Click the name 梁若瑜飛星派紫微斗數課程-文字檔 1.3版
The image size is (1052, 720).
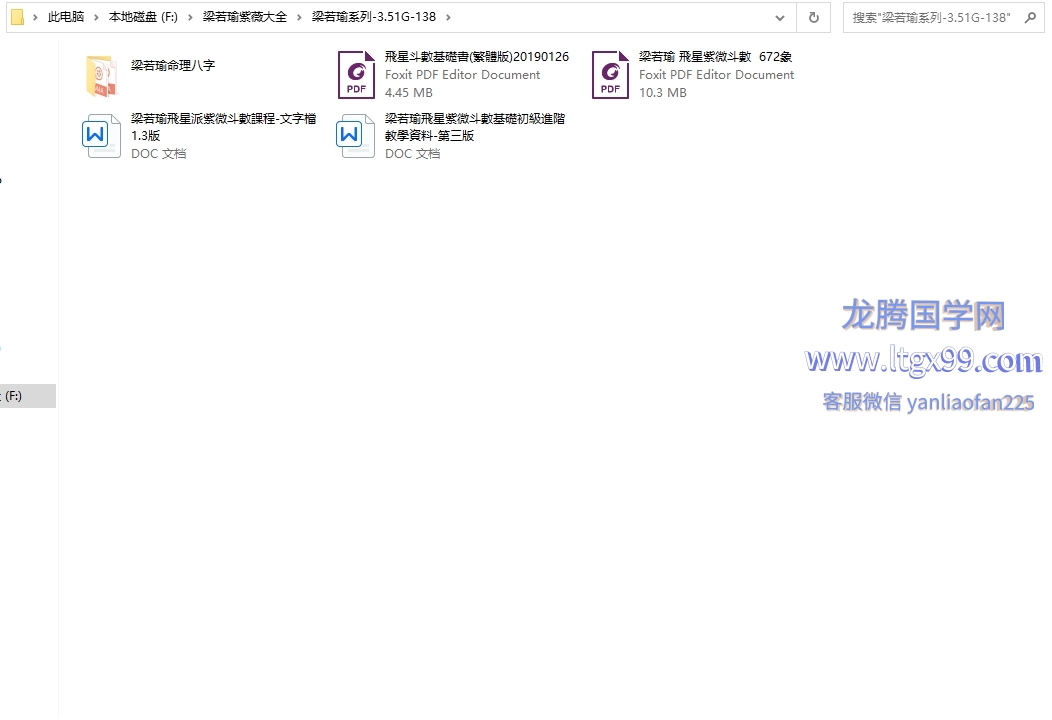[223, 127]
